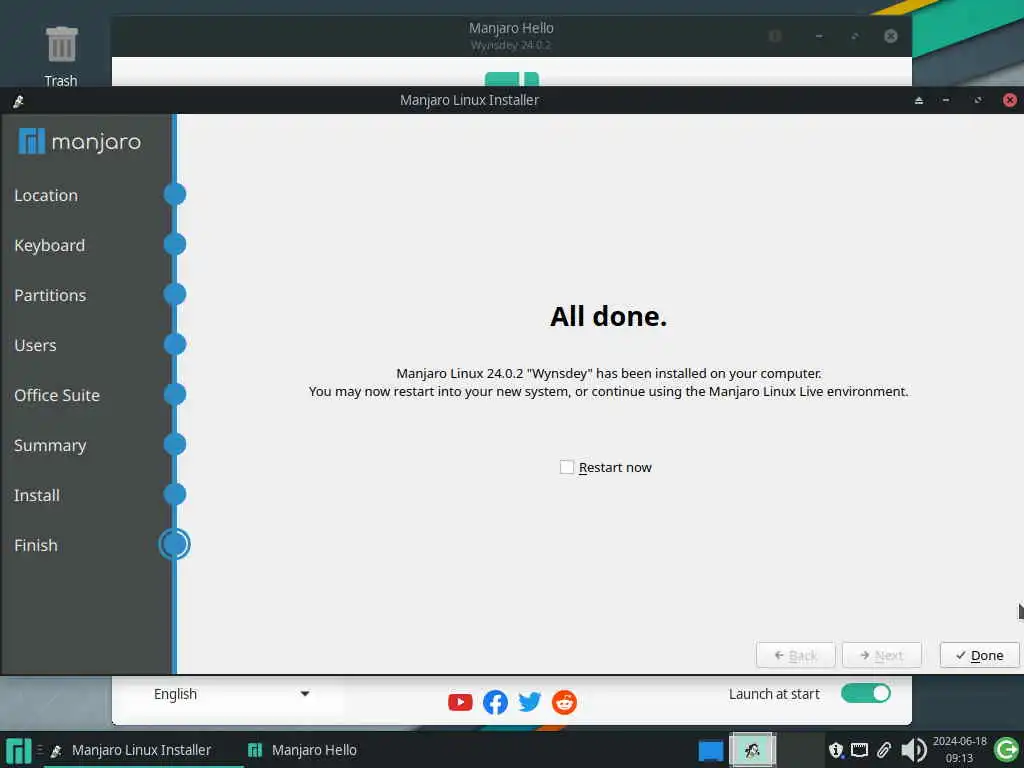Click the greyed-out Next button

point(882,656)
